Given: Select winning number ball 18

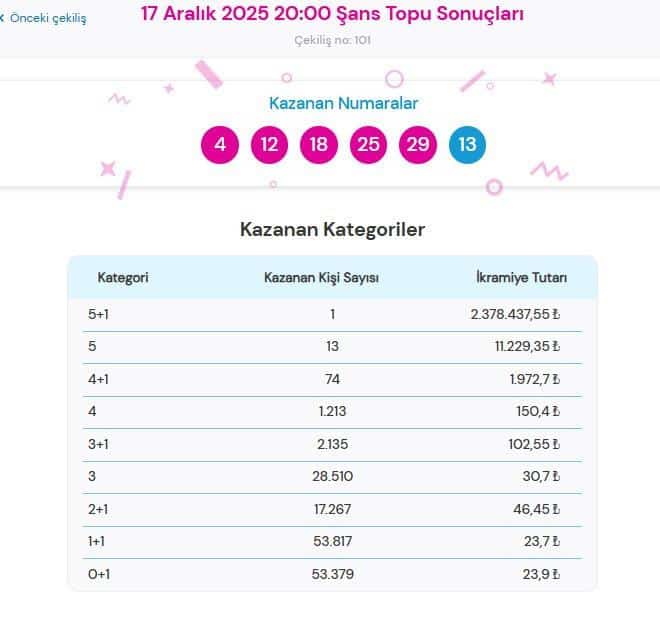Looking at the screenshot, I should point(318,145).
